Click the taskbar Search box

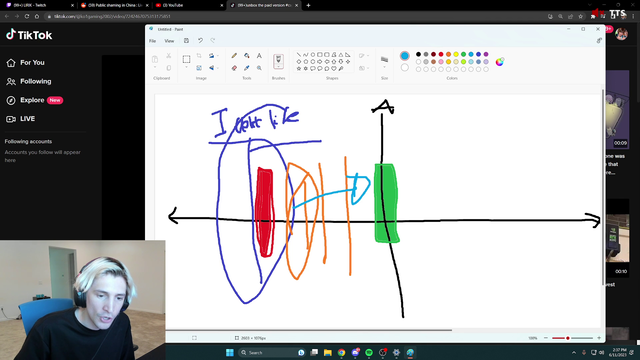point(272,352)
